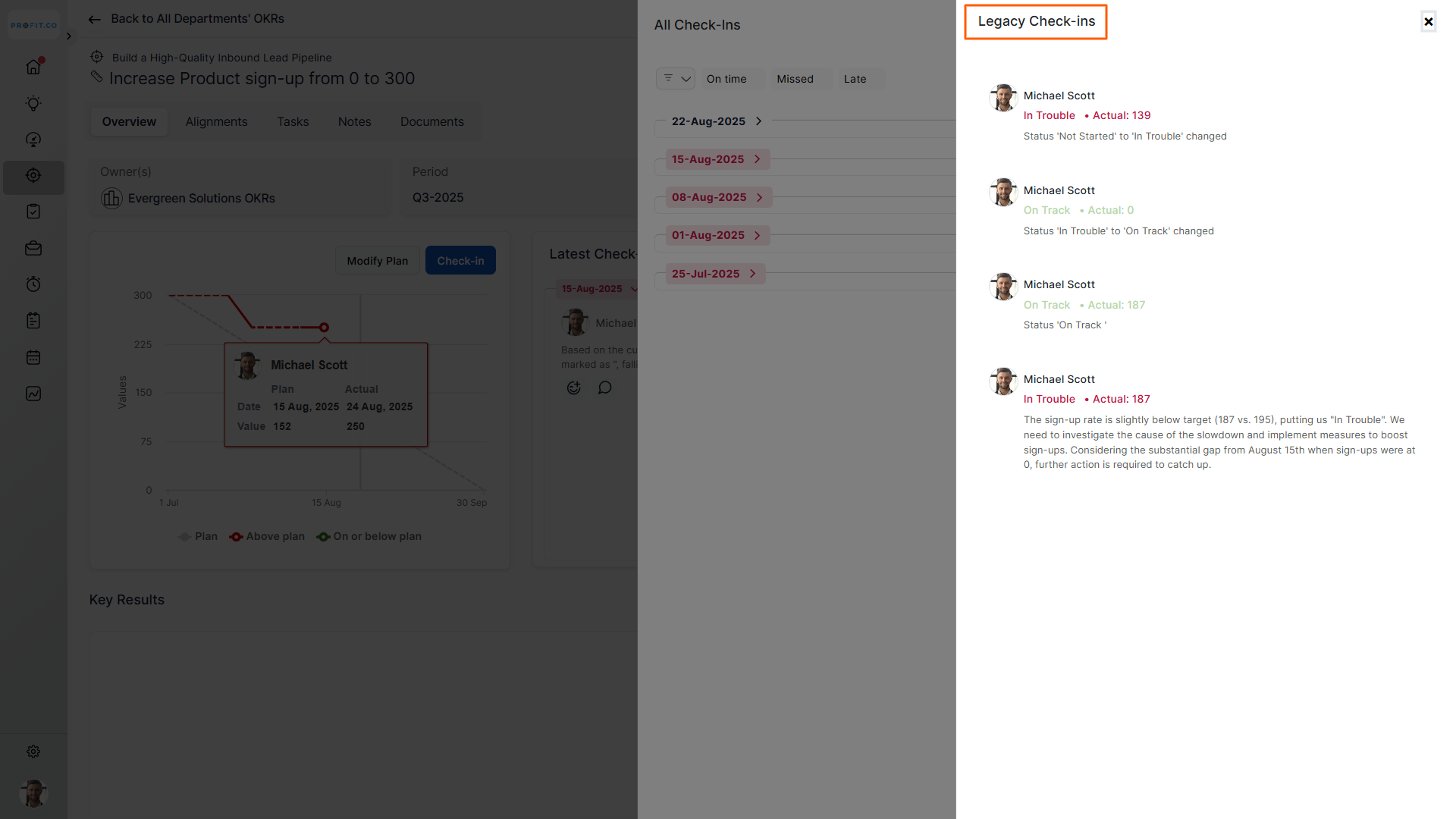
Task: Click the red data point on chart
Action: [x=324, y=328]
